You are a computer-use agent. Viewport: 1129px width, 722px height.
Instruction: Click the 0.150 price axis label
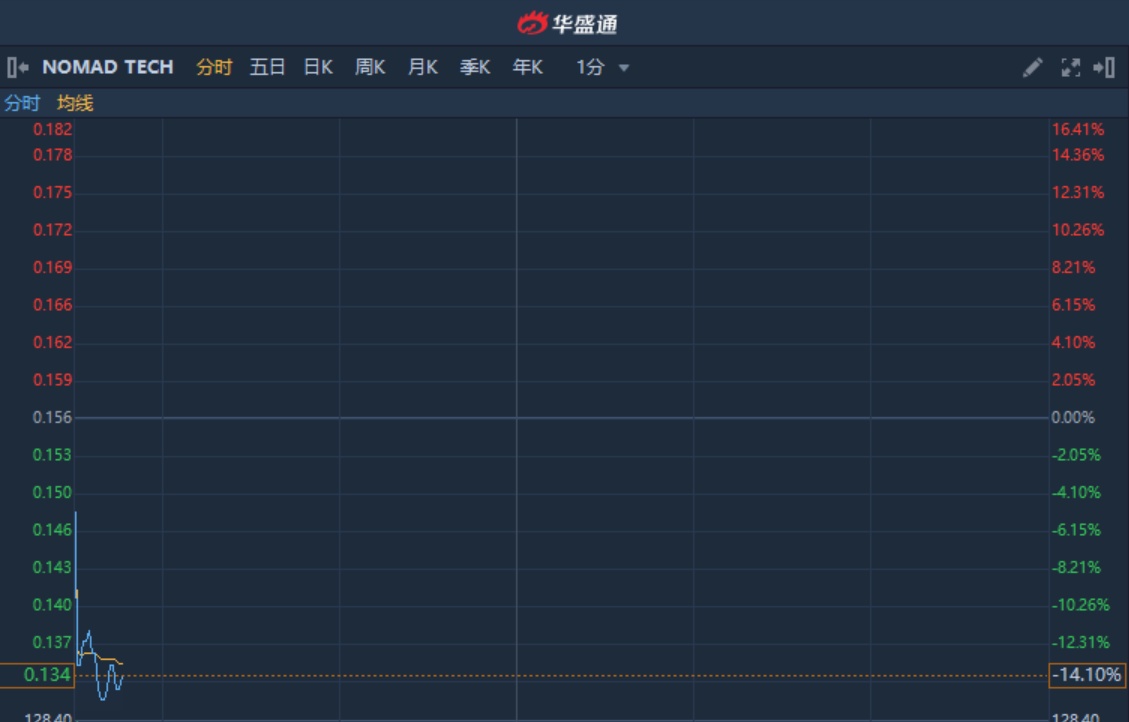coord(52,492)
